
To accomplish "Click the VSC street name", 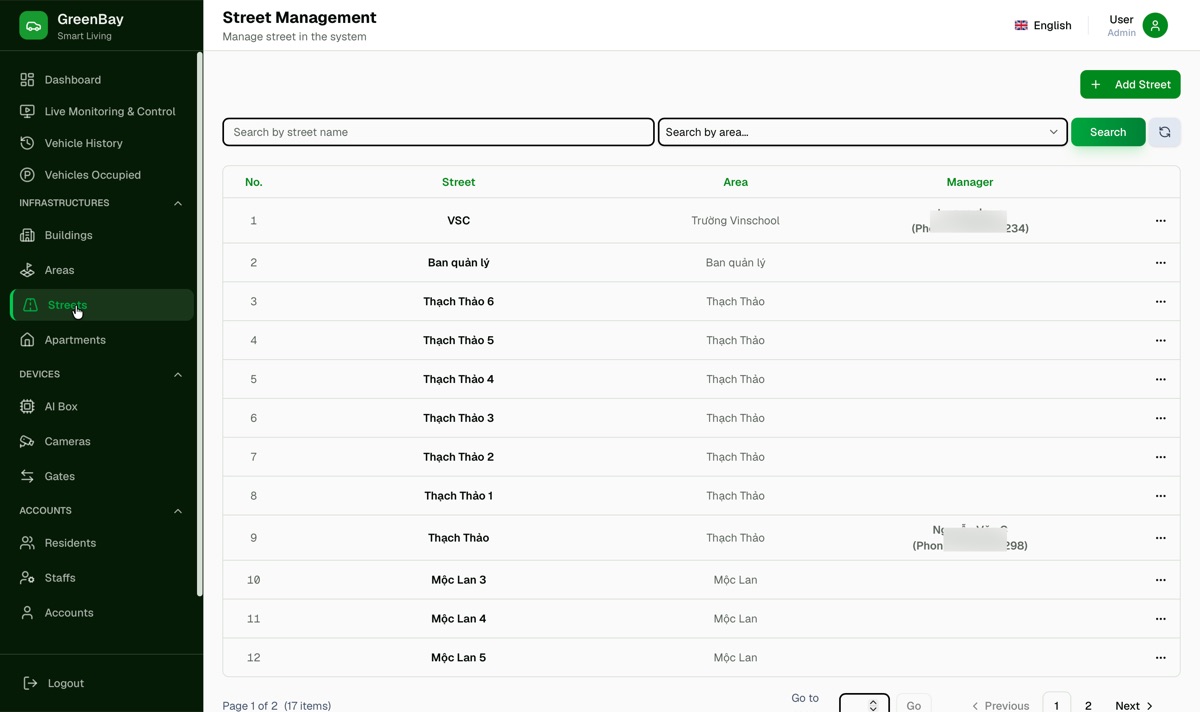I will click(x=458, y=221).
